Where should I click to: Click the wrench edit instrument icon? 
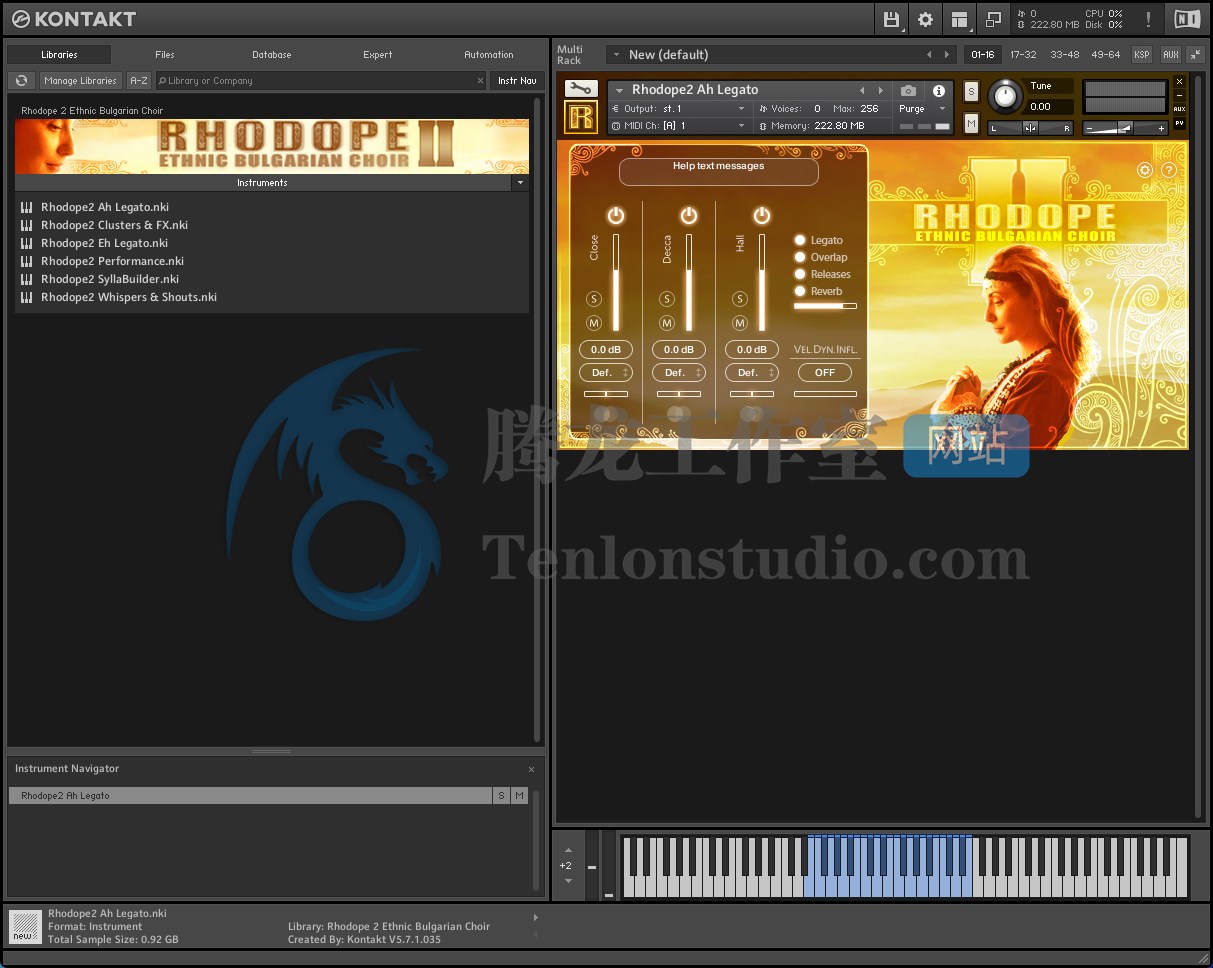[x=581, y=89]
